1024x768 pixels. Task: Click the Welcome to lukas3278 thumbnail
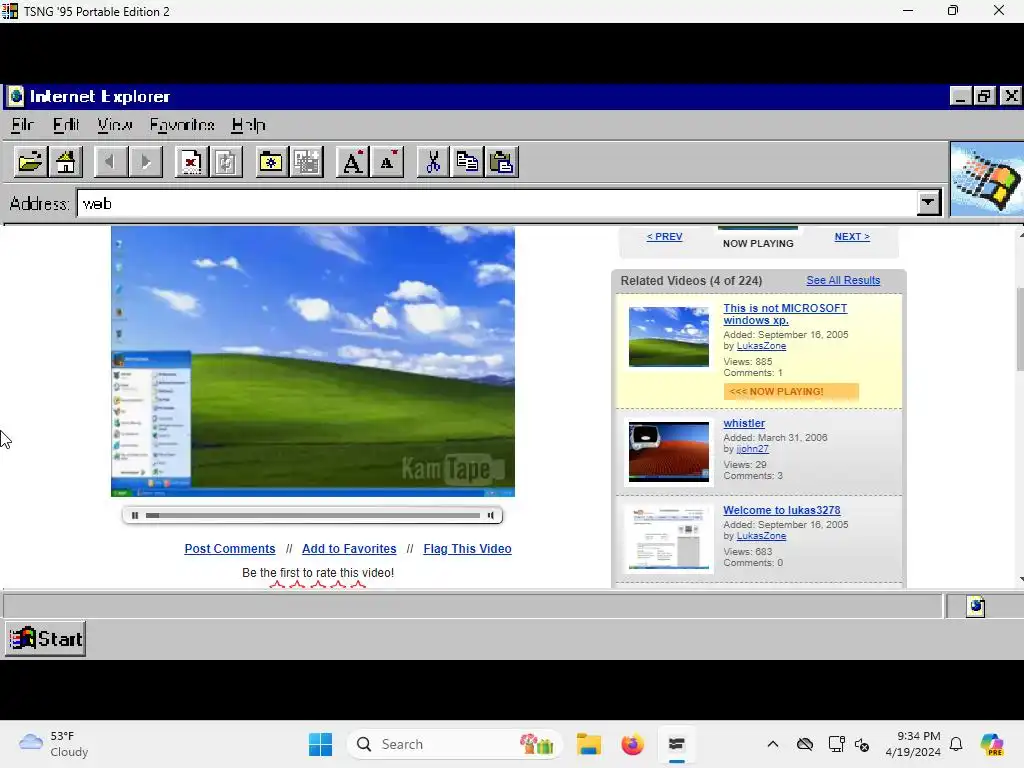tap(669, 539)
